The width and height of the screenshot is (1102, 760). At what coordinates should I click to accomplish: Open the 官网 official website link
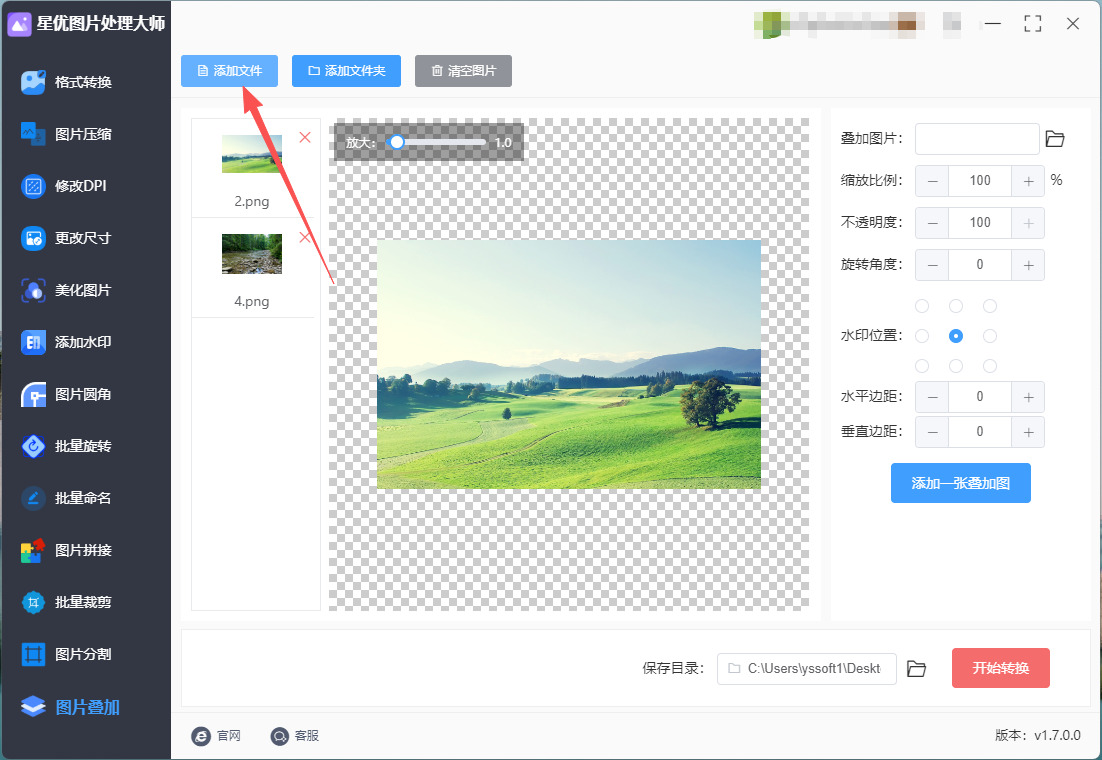tap(216, 736)
